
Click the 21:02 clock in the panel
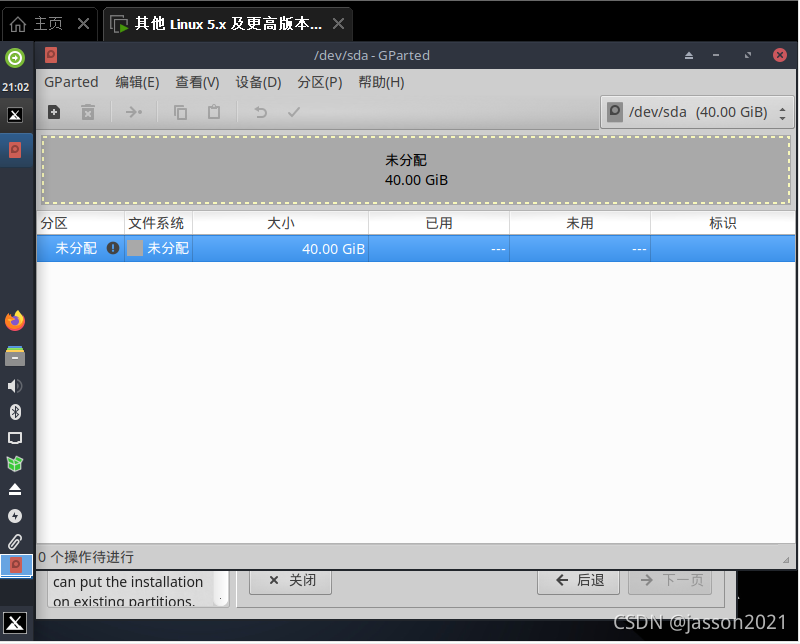point(16,87)
